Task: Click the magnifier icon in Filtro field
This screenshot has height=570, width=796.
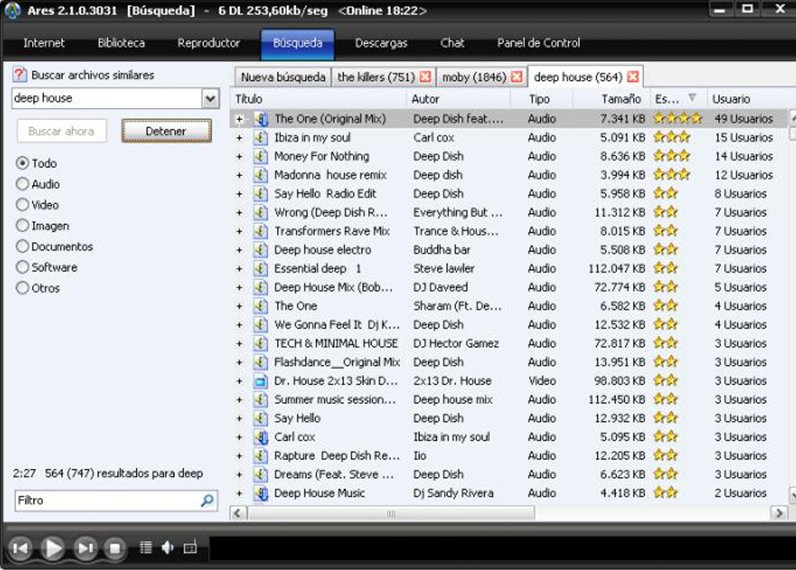Action: 207,500
